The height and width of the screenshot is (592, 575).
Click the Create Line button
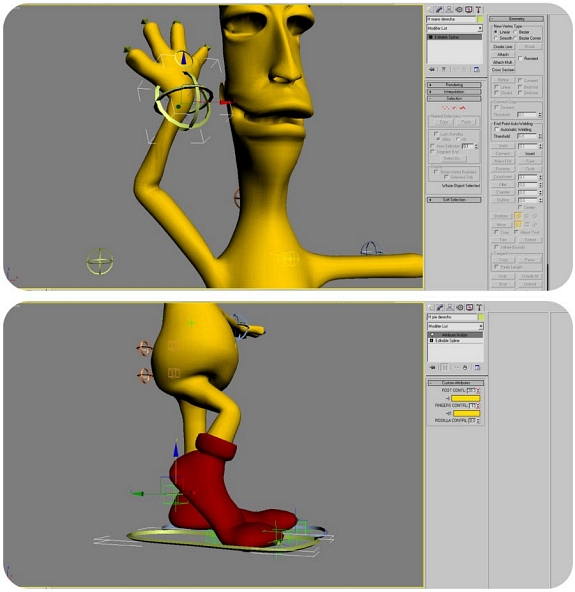pyautogui.click(x=503, y=47)
